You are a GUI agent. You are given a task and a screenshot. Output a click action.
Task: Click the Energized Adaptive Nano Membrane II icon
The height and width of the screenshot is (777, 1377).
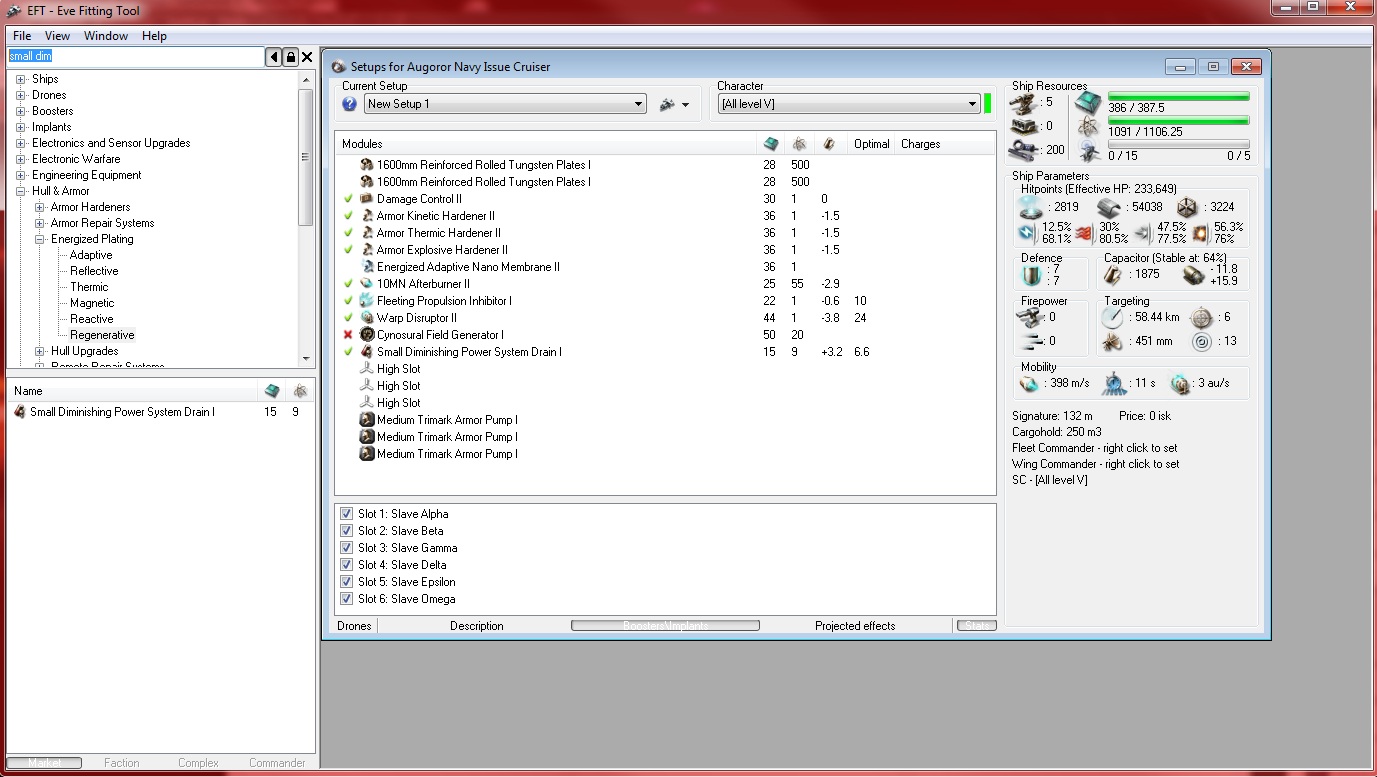(367, 267)
